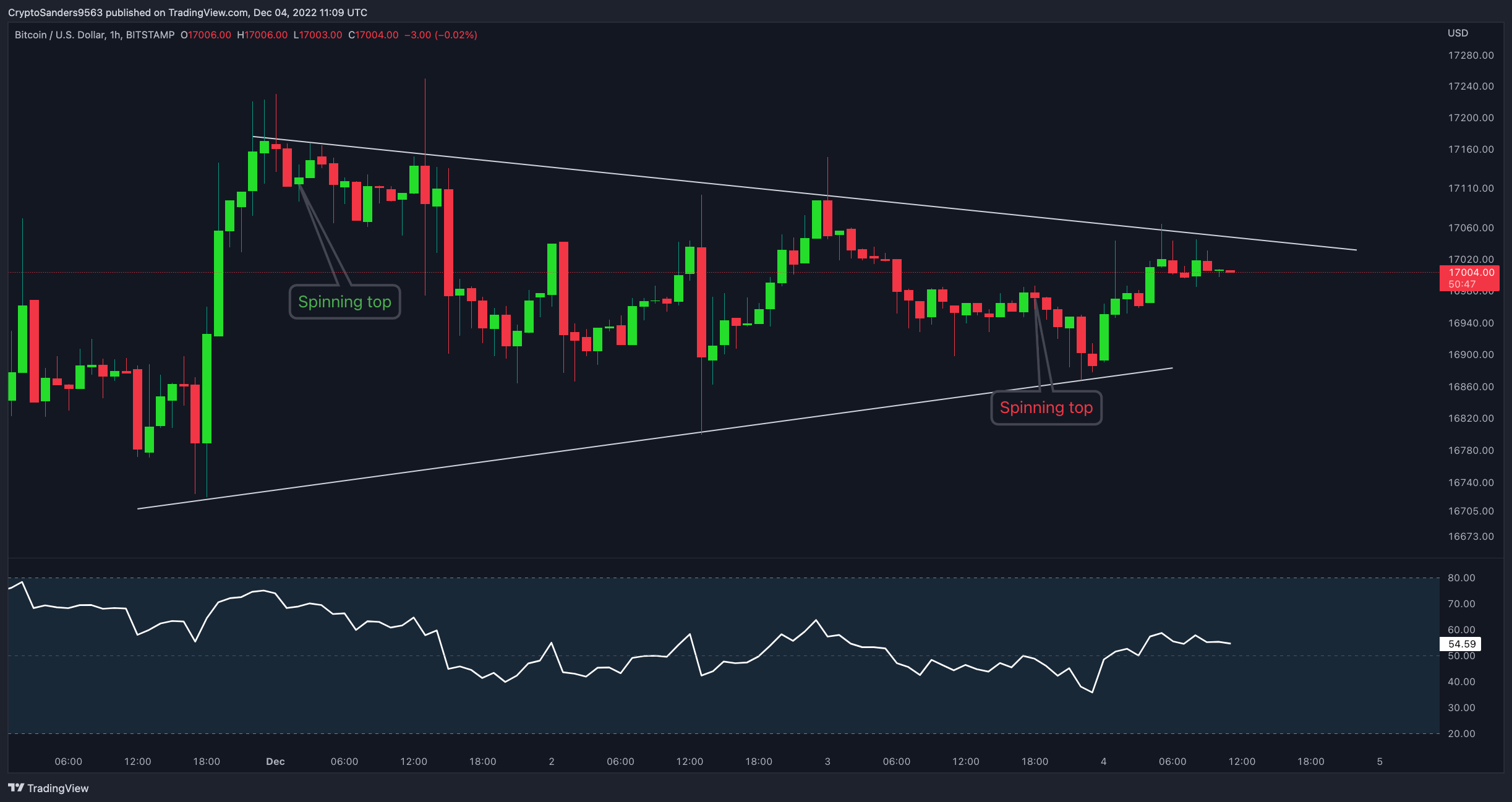This screenshot has width=1512, height=802.
Task: Click the publisher line 'CryptoSanders9563 published on TradingView.com'
Action: click(129, 12)
